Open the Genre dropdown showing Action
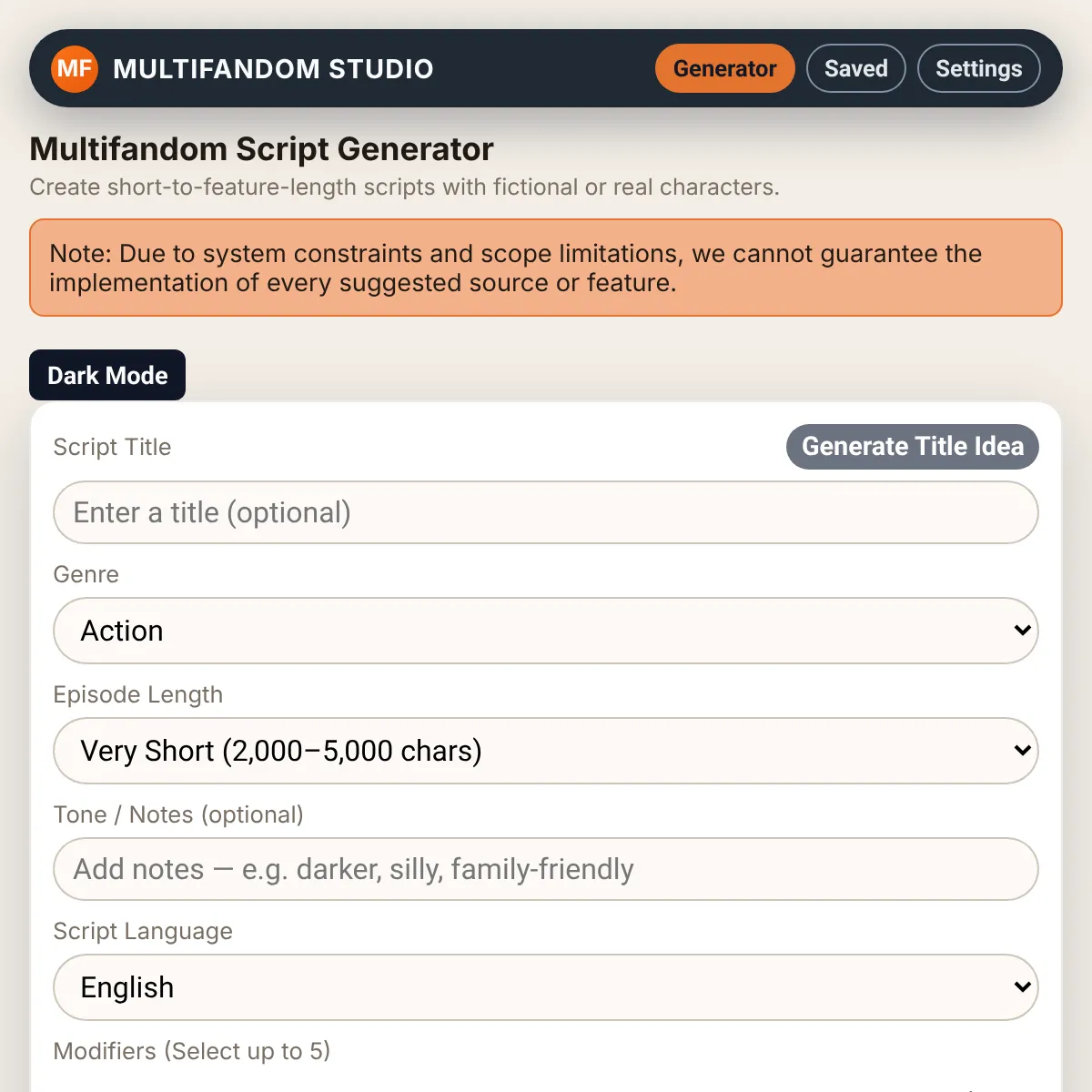 tap(546, 631)
